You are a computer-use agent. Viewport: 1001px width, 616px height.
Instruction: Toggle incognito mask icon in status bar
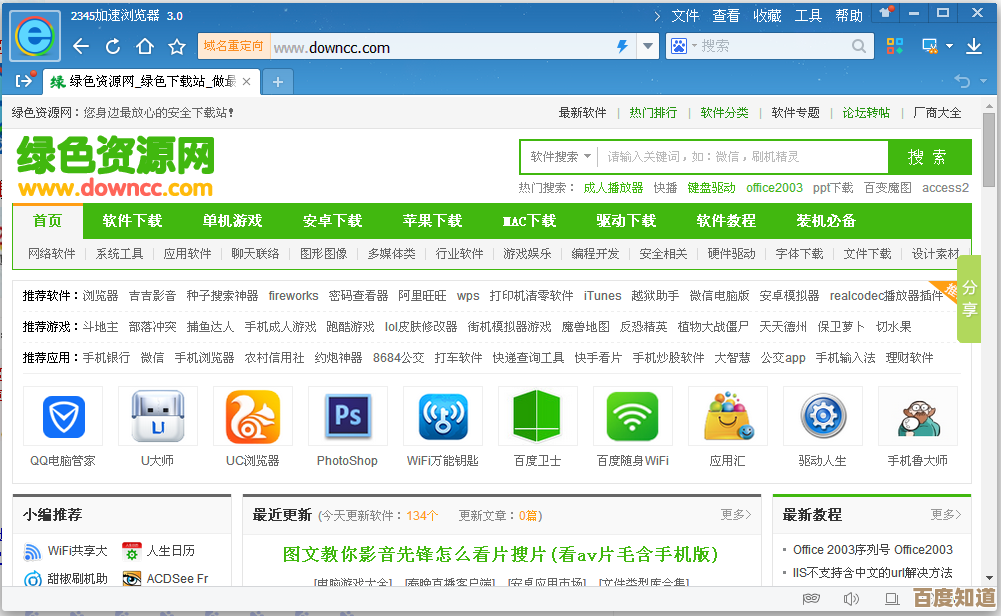pos(812,599)
